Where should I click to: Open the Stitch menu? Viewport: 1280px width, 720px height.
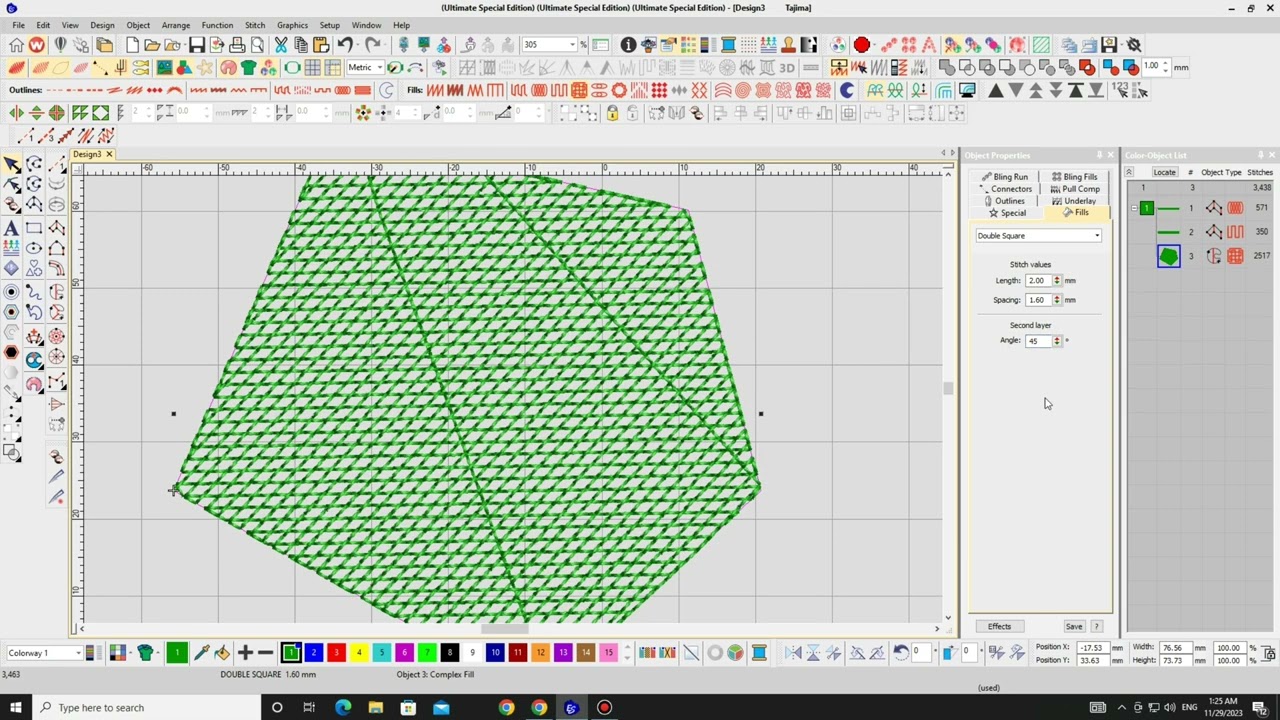point(255,25)
